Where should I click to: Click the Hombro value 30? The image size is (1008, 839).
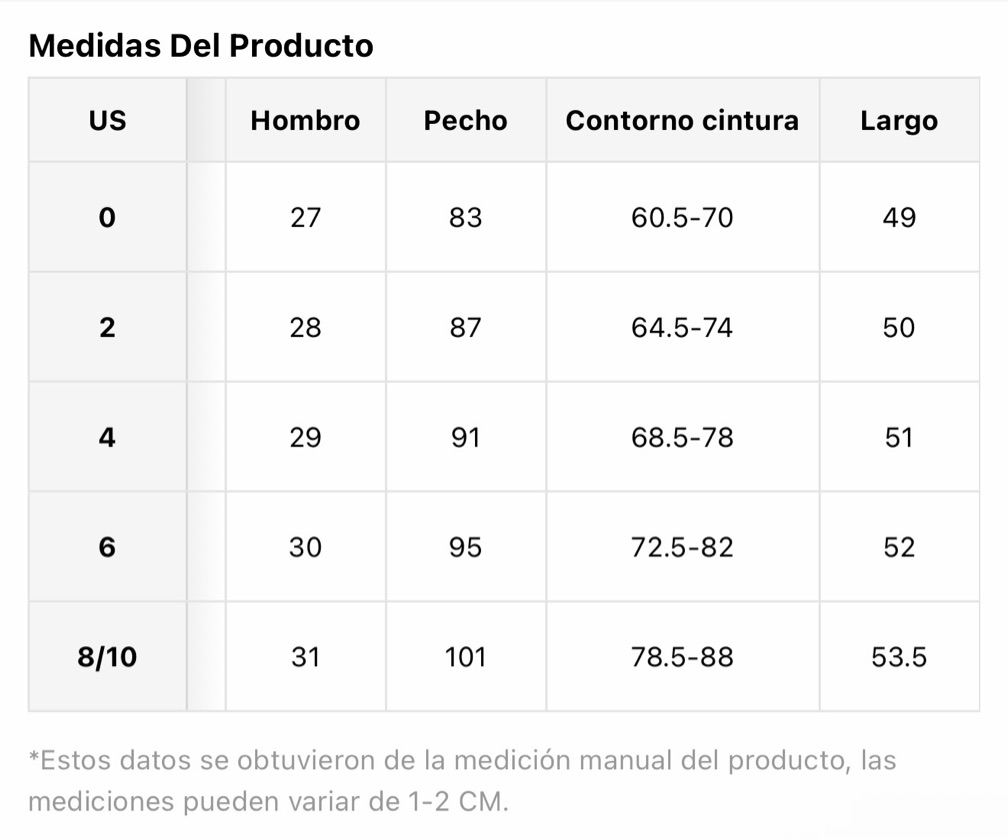coord(305,547)
